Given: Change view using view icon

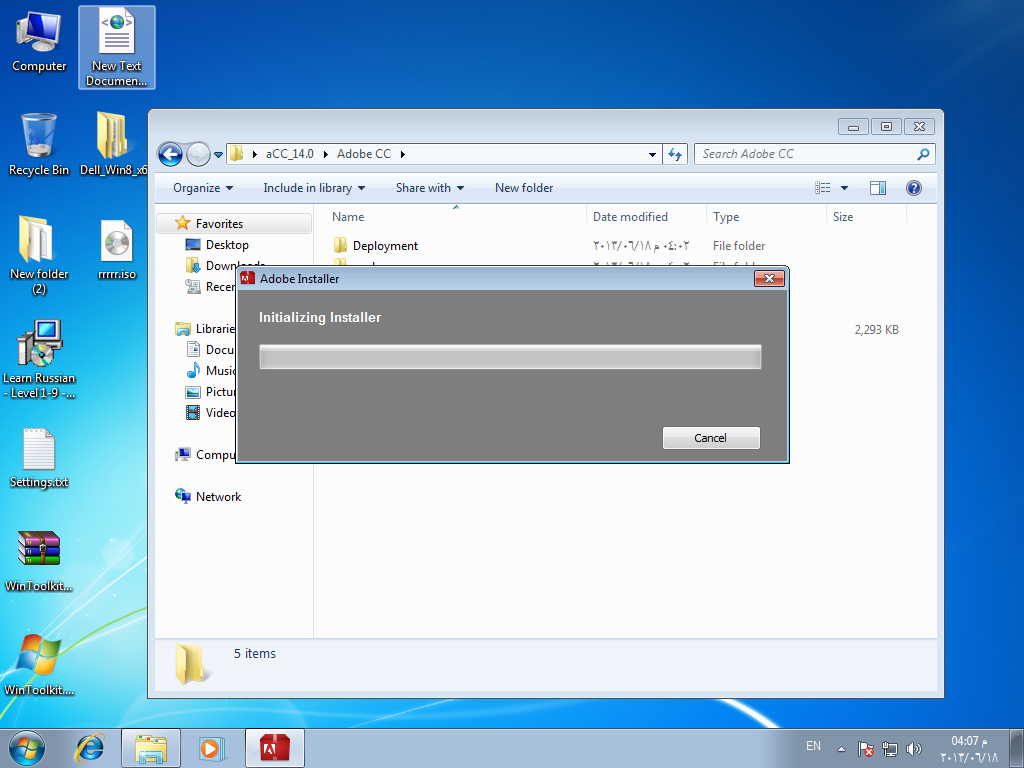Looking at the screenshot, I should click(822, 188).
